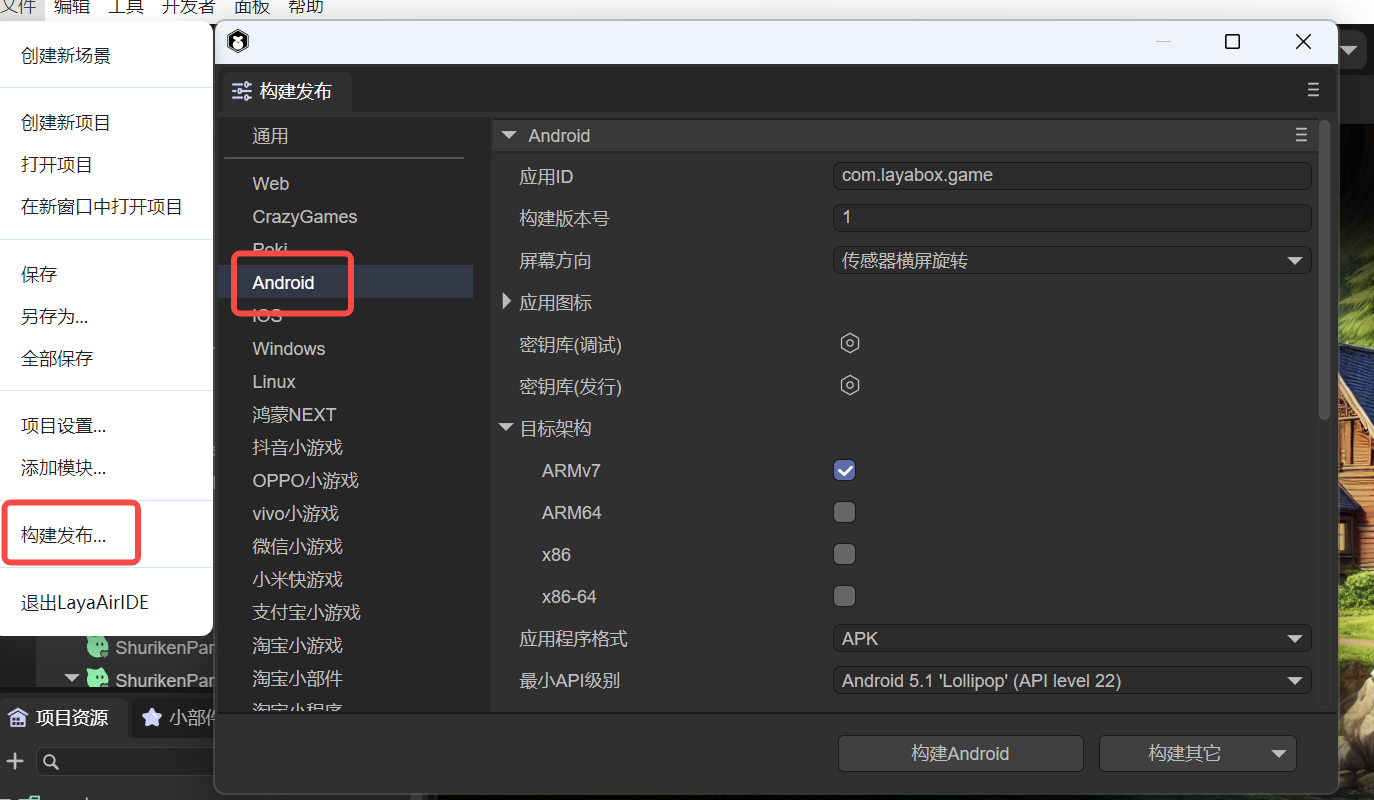This screenshot has height=800, width=1374.
Task: Click the add asset plus icon
Action: click(x=15, y=762)
